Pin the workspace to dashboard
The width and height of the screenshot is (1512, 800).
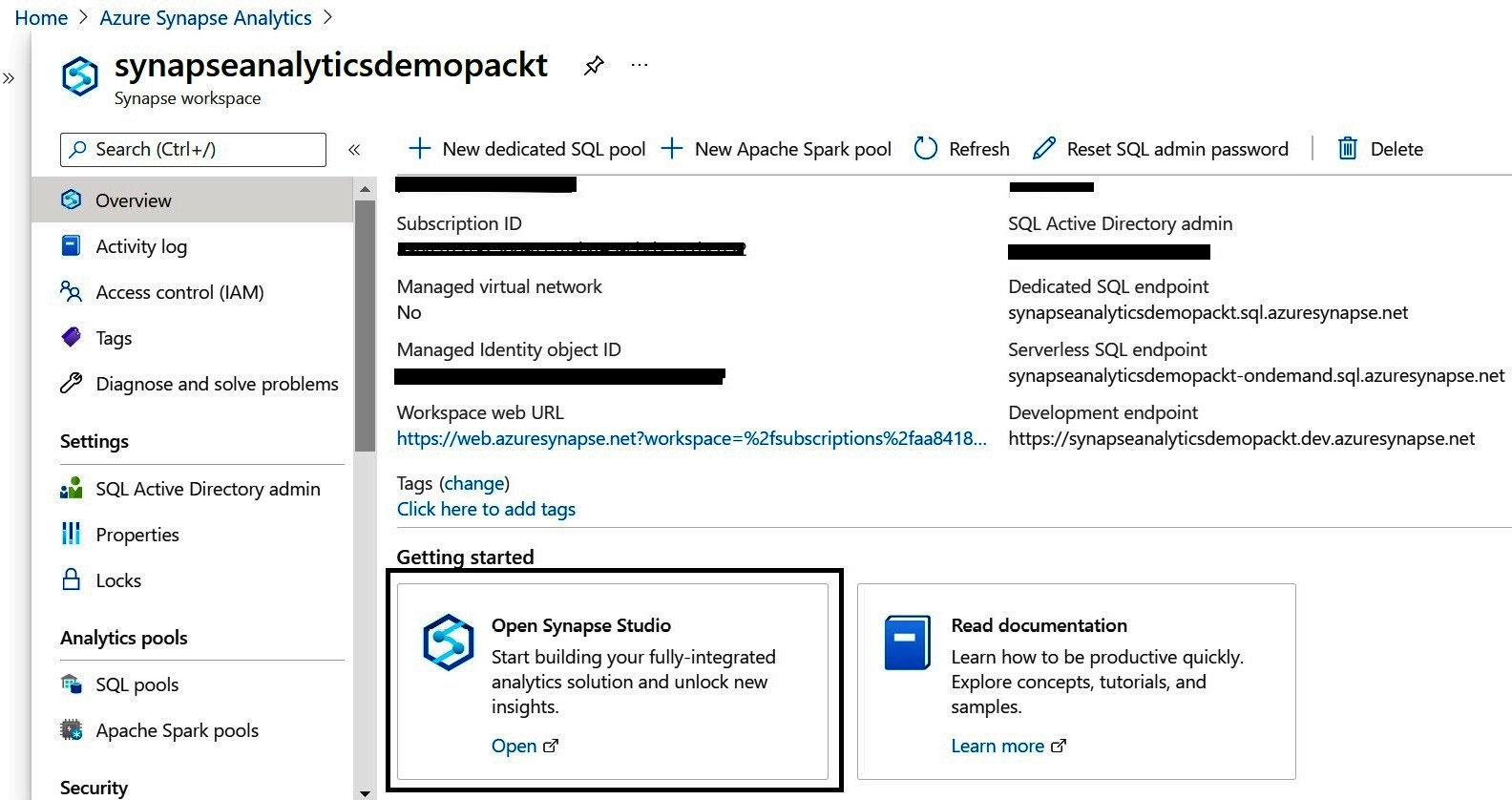coord(594,65)
